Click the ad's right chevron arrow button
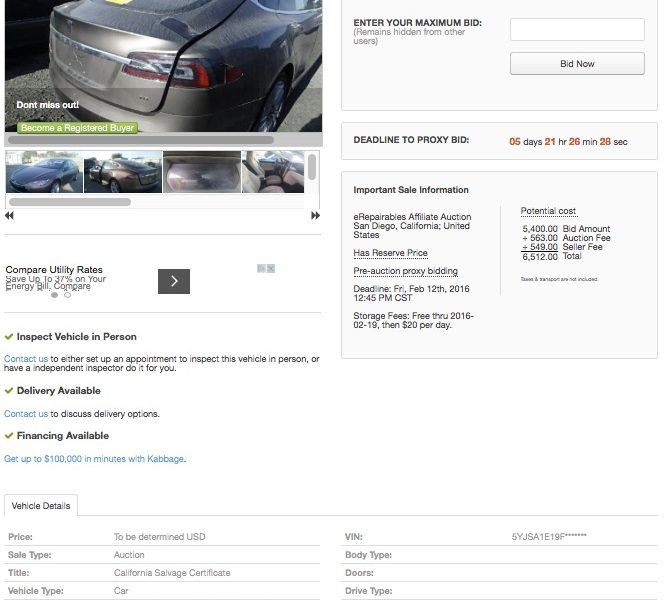This screenshot has height=600, width=670. pyautogui.click(x=173, y=282)
